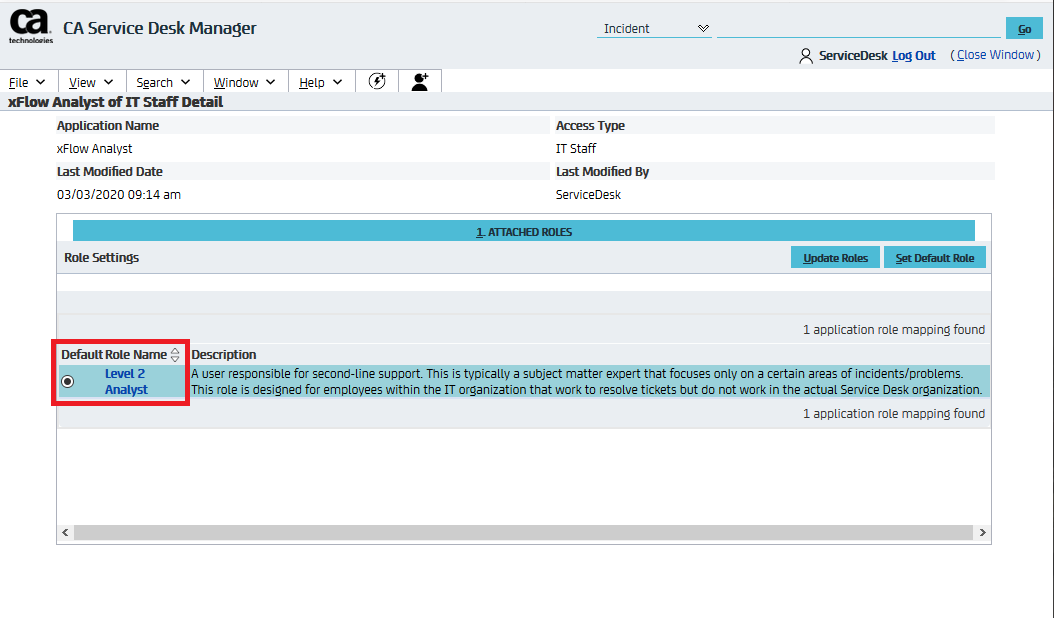Viewport: 1054px width, 618px height.
Task: Click the Role Settings heading
Action: click(102, 258)
